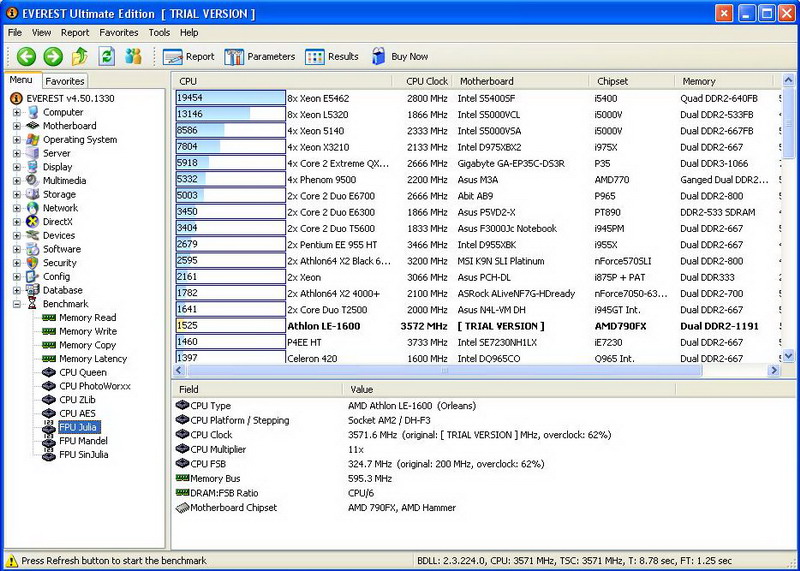Screen dimensions: 800x571
Task: Select the Multimedia speaker icon
Action: [33, 180]
